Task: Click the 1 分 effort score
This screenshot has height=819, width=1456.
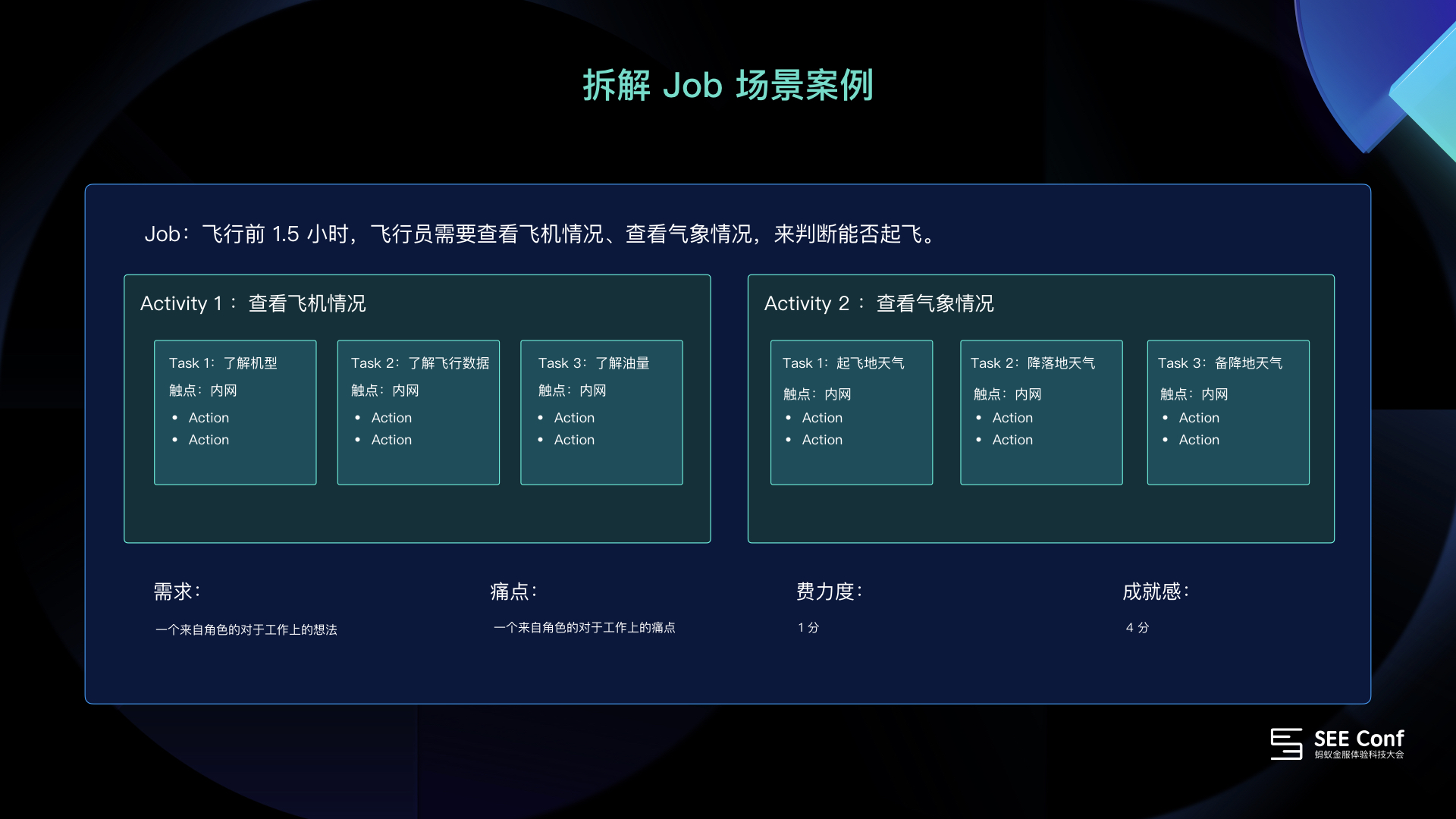Action: pyautogui.click(x=808, y=628)
